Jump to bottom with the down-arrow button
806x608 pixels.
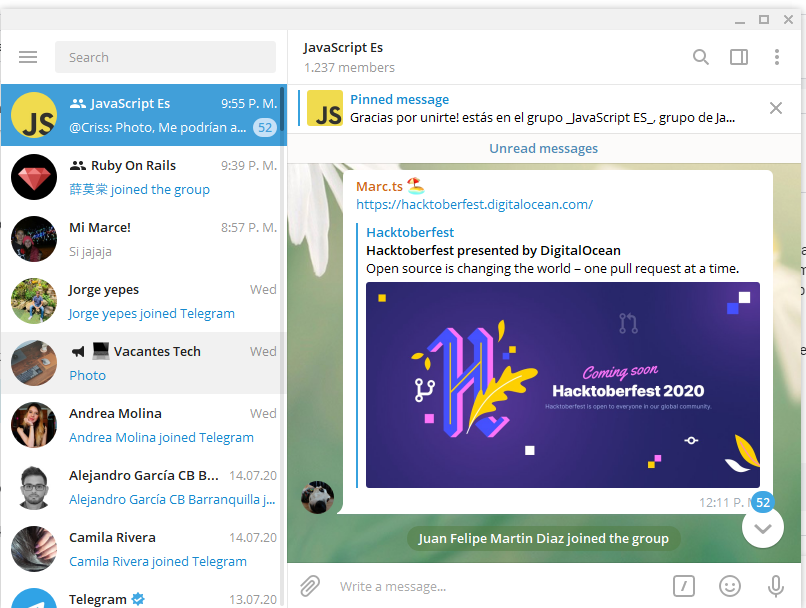[x=763, y=527]
